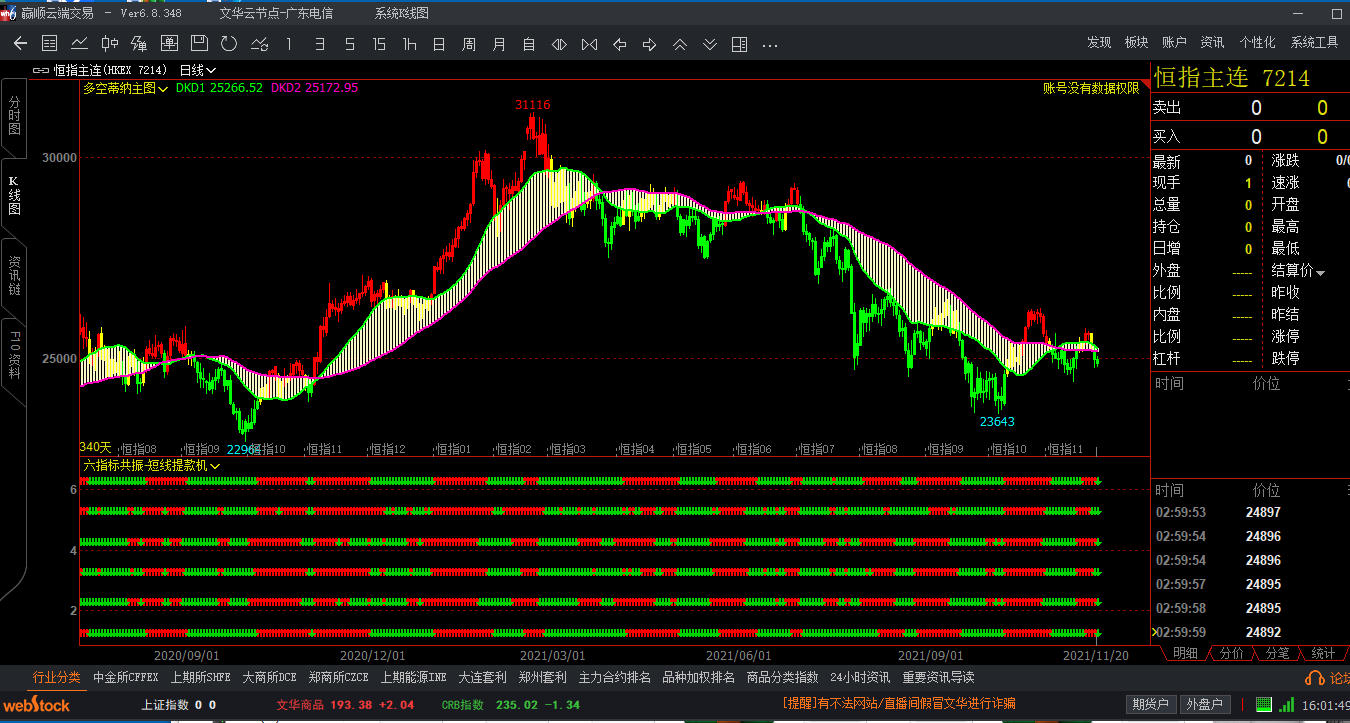Switch to the 分价 tab

1232,653
